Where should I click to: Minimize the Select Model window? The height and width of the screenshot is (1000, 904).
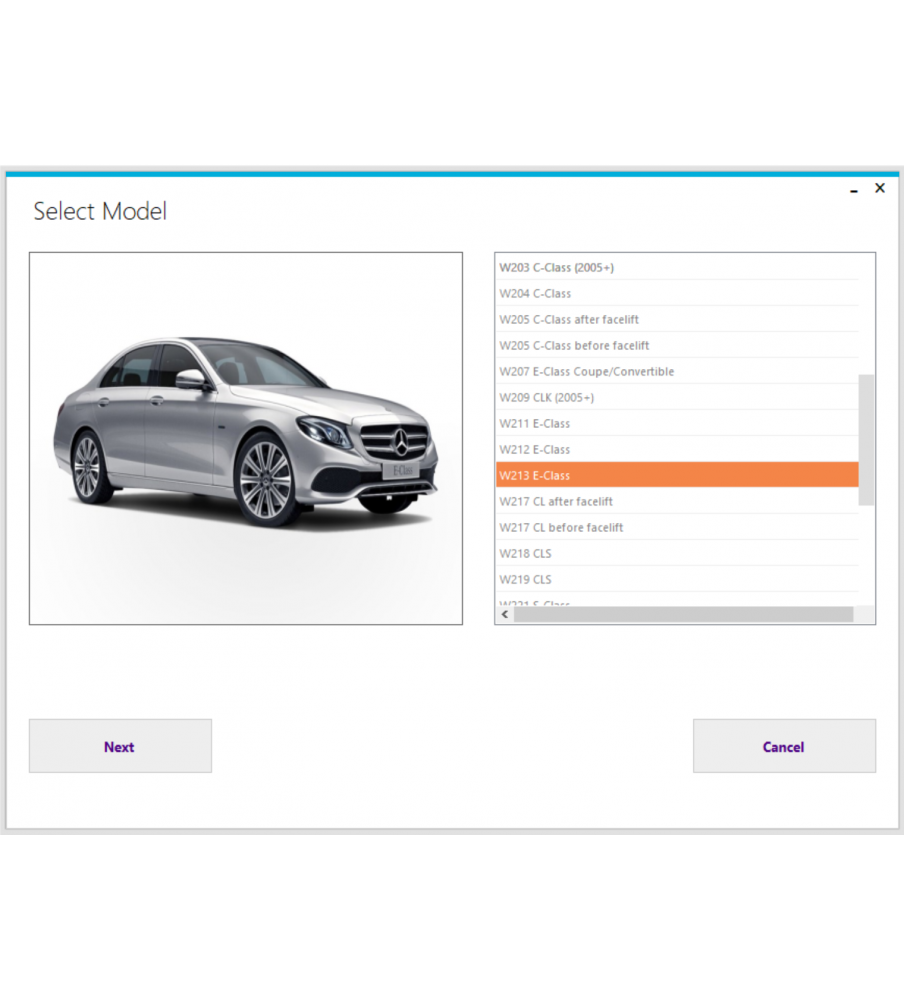[853, 189]
